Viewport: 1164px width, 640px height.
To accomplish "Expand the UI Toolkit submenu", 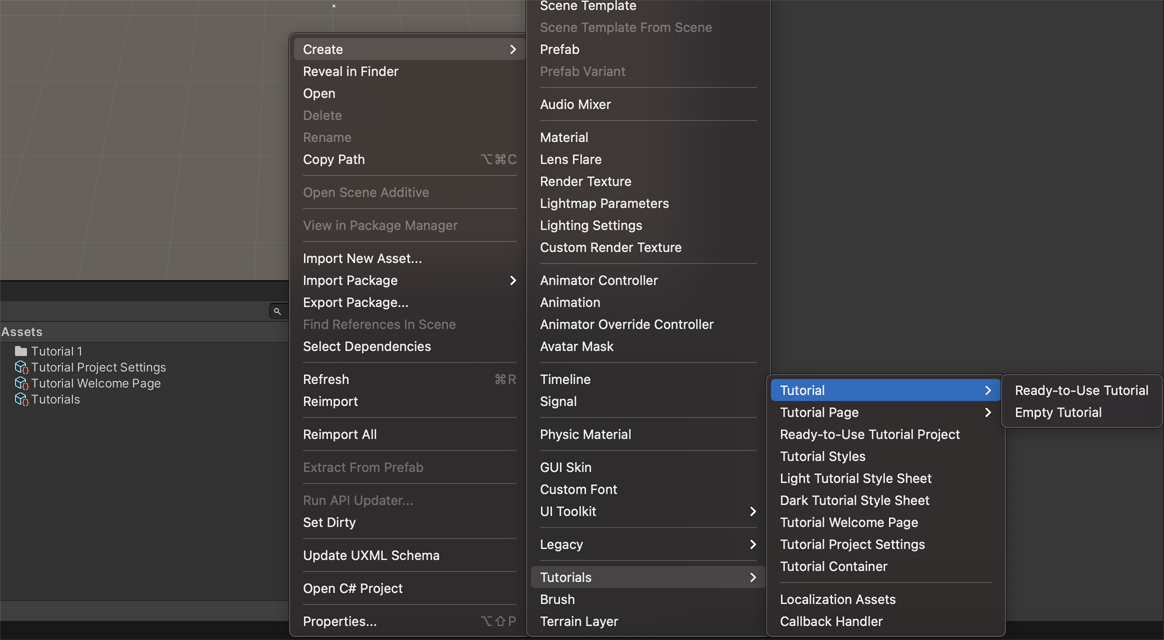I will 647,511.
